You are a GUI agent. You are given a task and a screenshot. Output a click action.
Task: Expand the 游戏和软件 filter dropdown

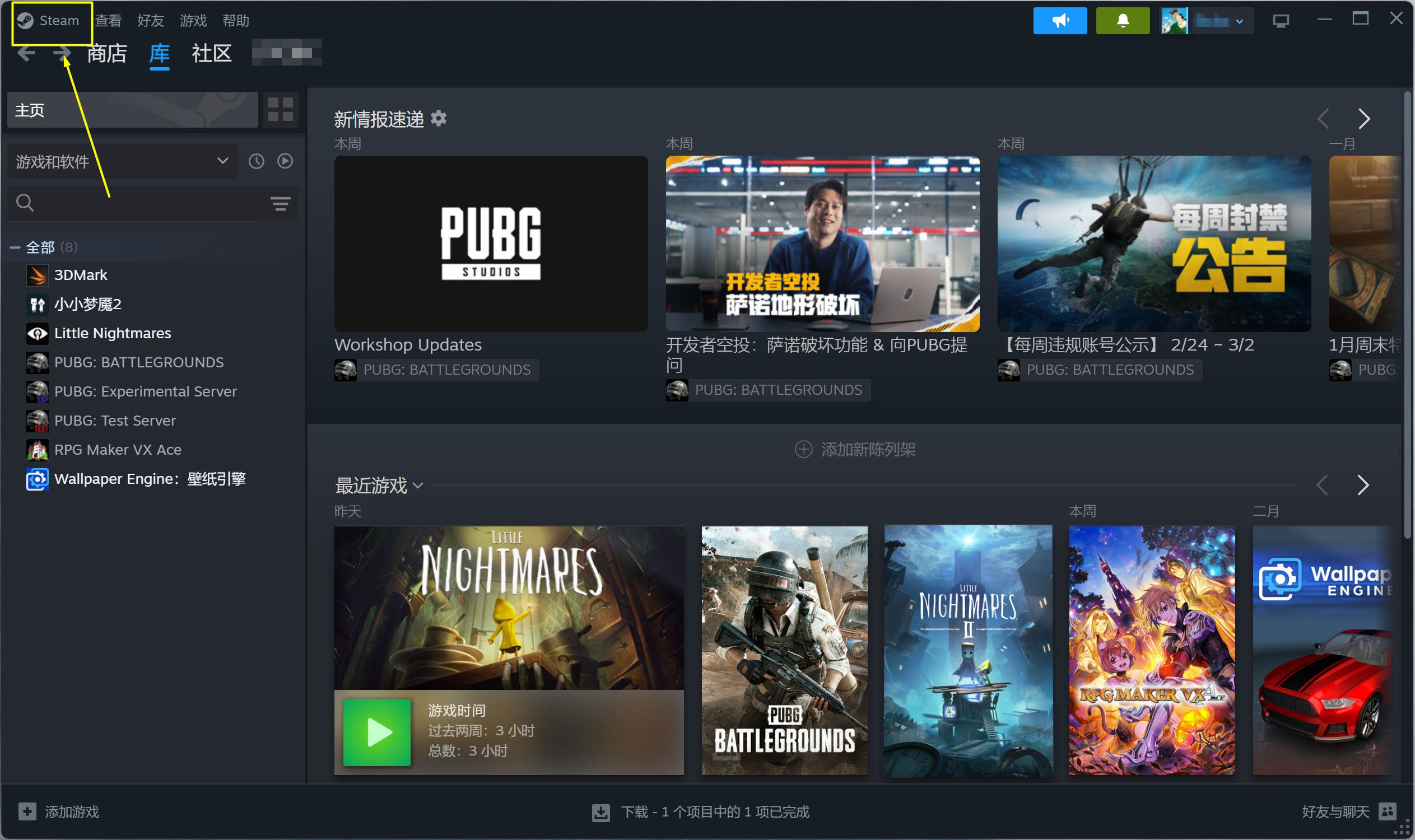click(x=123, y=161)
